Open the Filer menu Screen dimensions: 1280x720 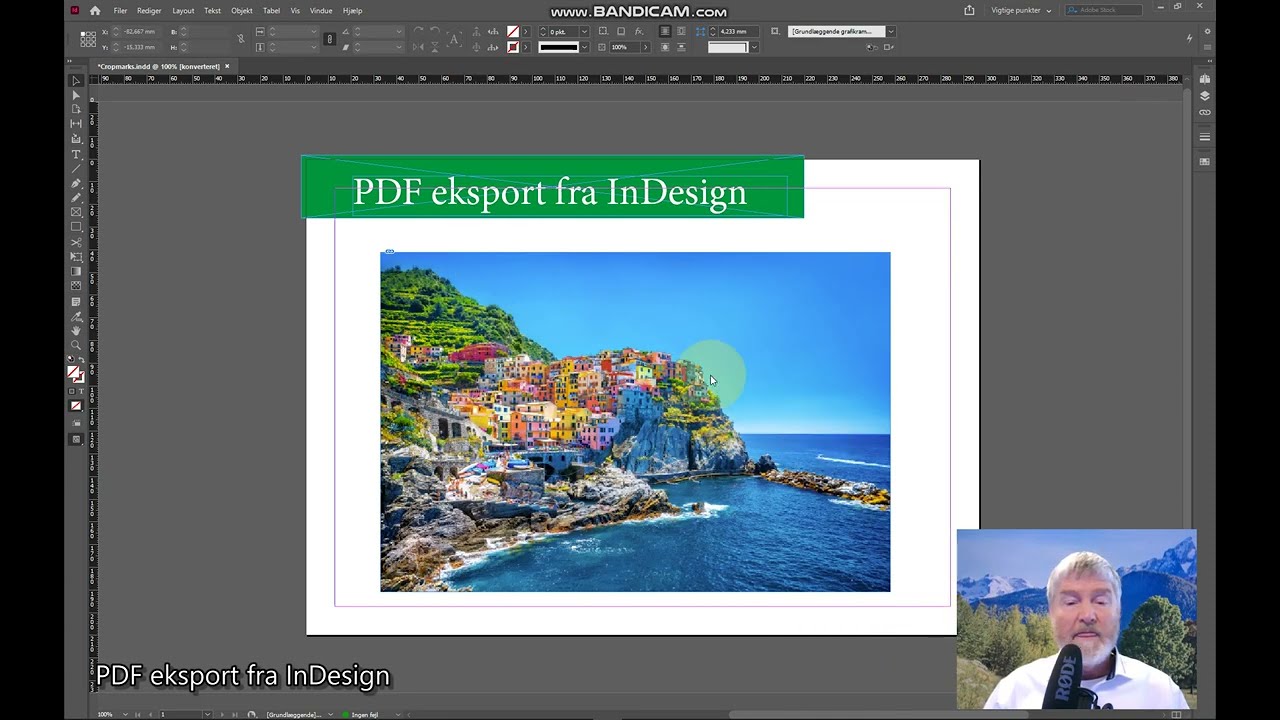(x=120, y=11)
